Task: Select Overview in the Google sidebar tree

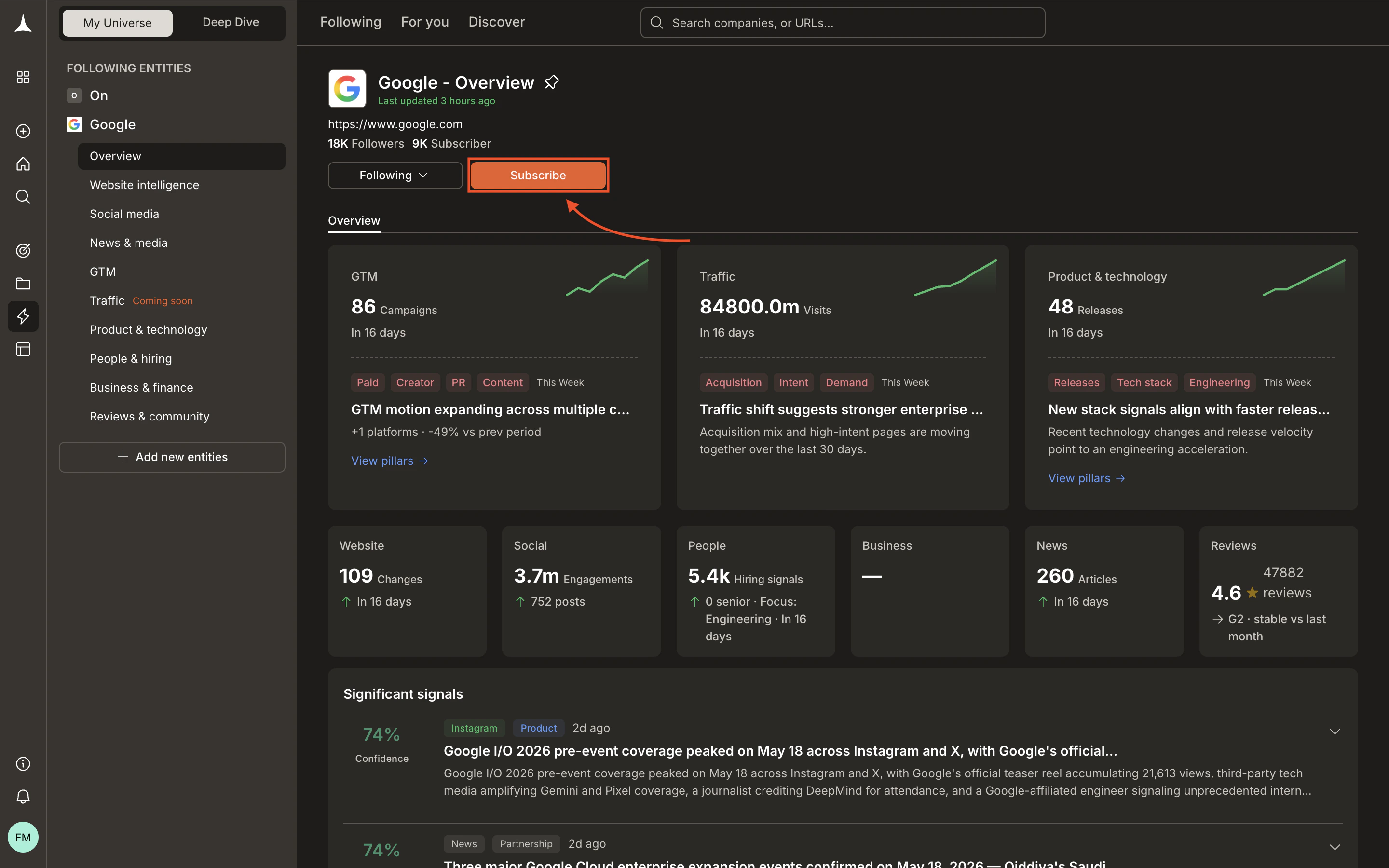Action: (x=181, y=156)
